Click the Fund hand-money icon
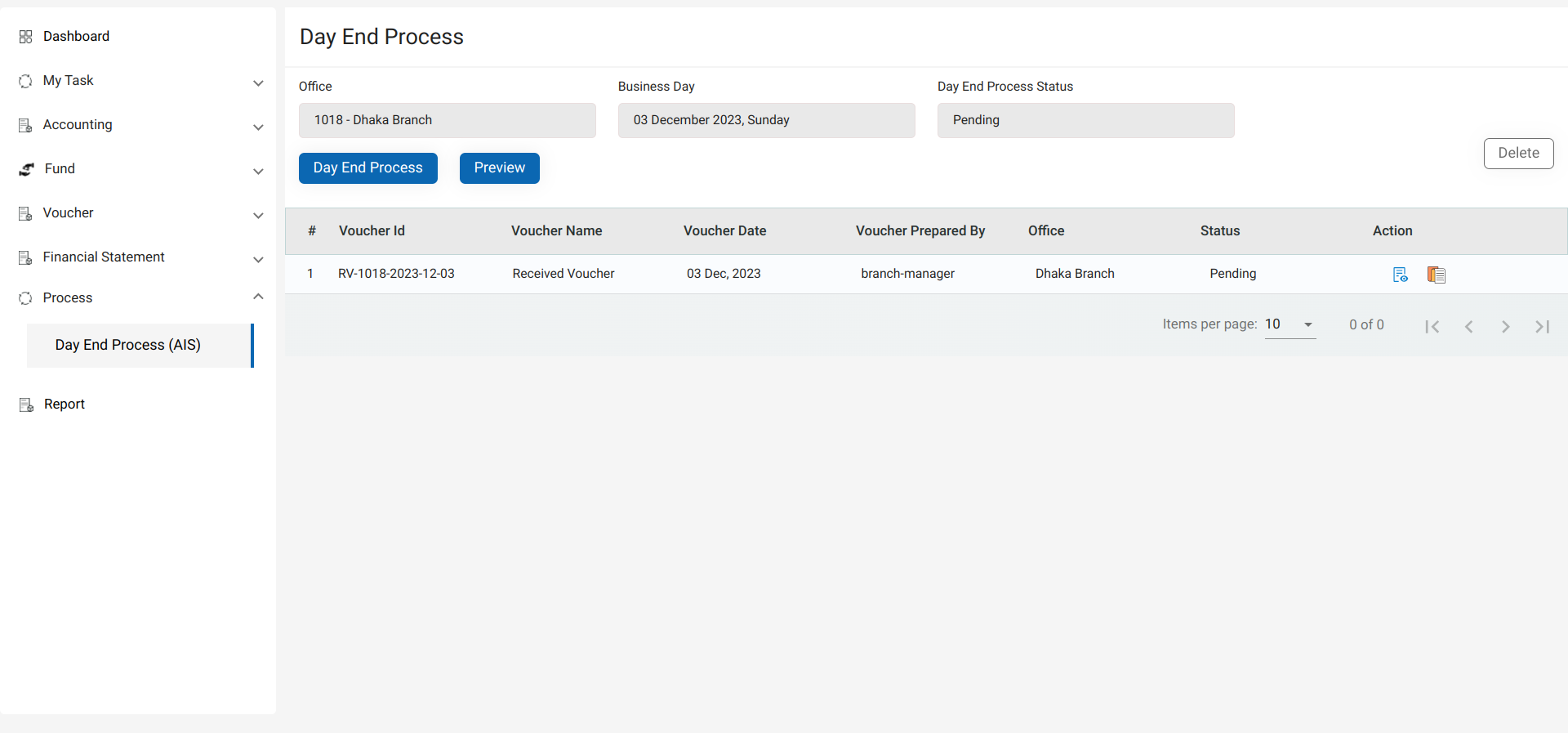The width and height of the screenshot is (1568, 733). coord(27,169)
